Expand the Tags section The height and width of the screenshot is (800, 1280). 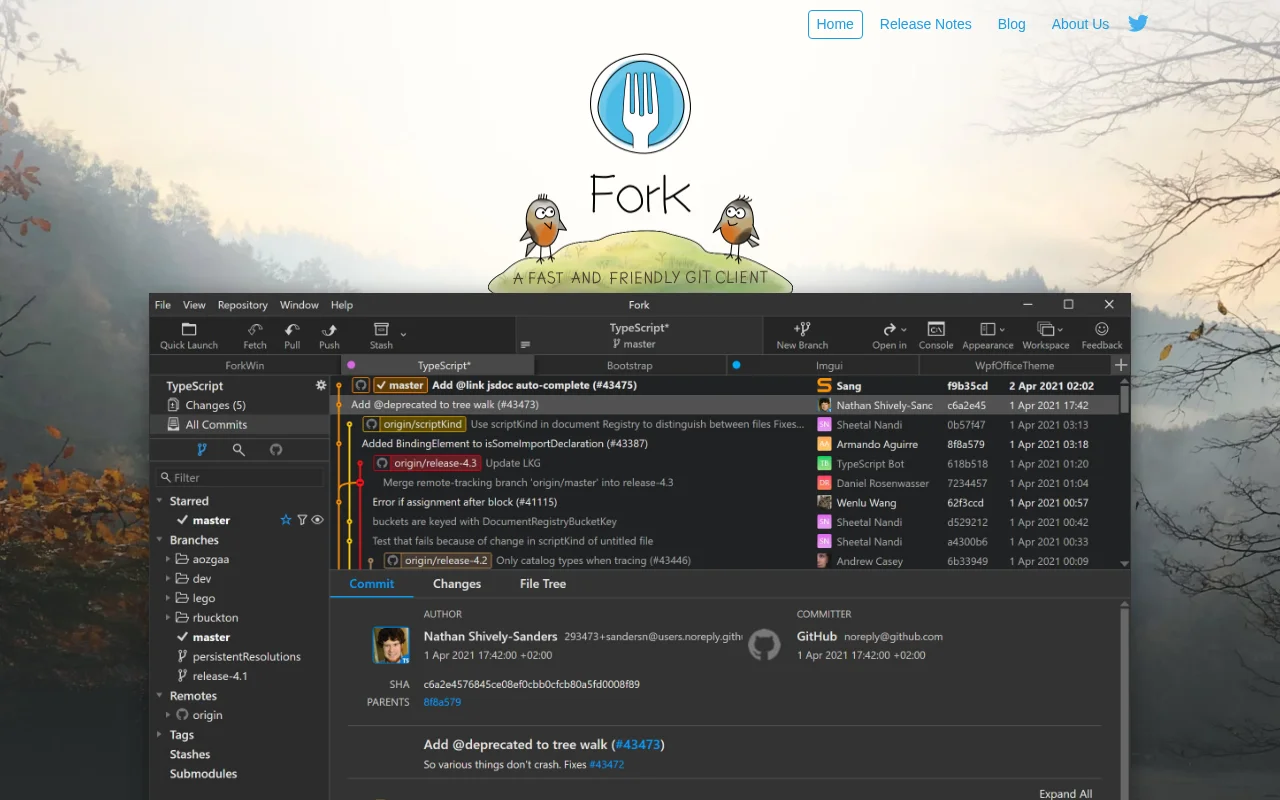point(160,735)
